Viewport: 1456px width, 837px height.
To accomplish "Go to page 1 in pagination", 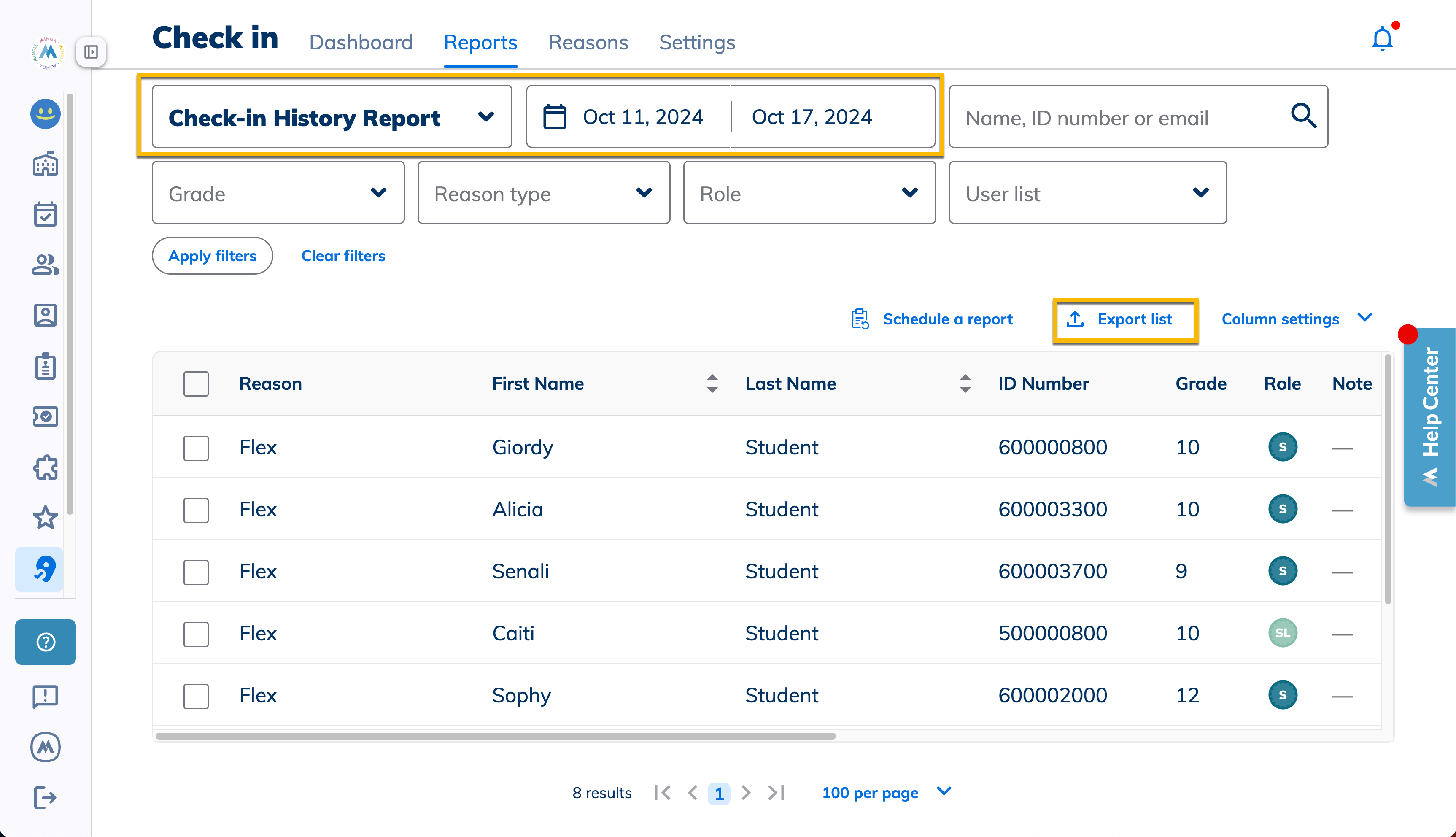I will (719, 793).
